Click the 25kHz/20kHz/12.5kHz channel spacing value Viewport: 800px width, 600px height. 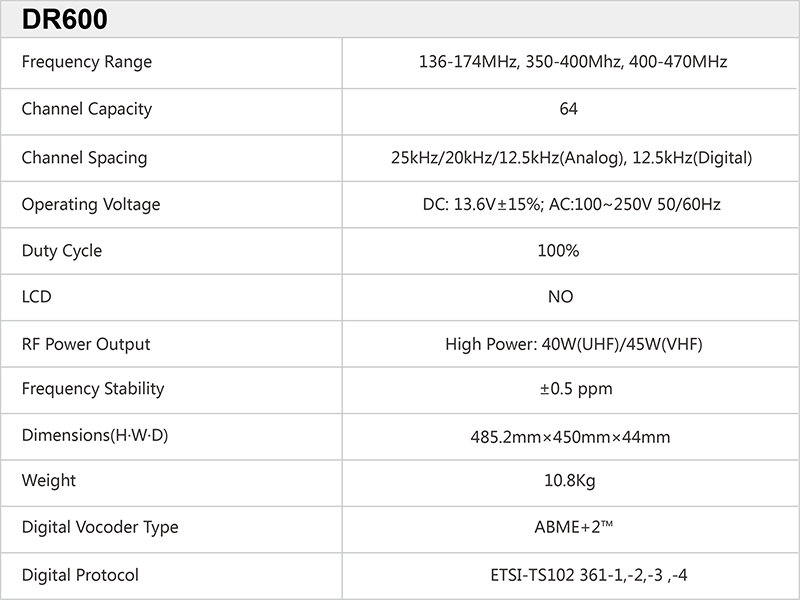(x=571, y=157)
